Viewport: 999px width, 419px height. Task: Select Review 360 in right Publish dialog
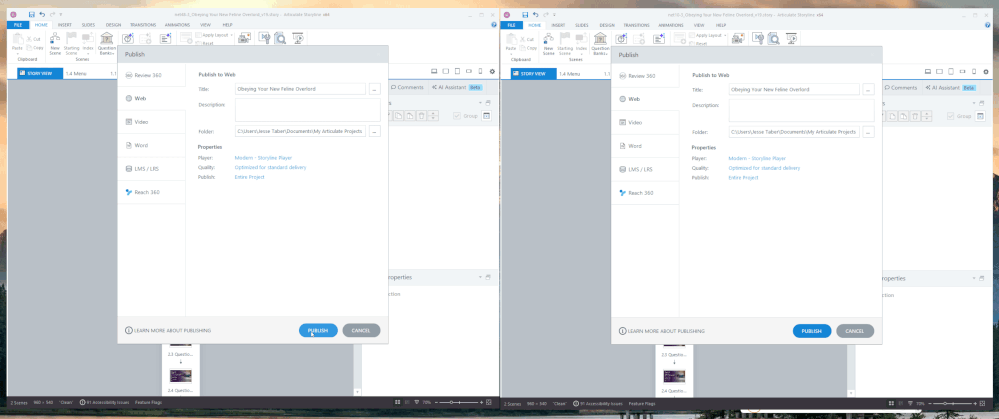pyautogui.click(x=645, y=76)
